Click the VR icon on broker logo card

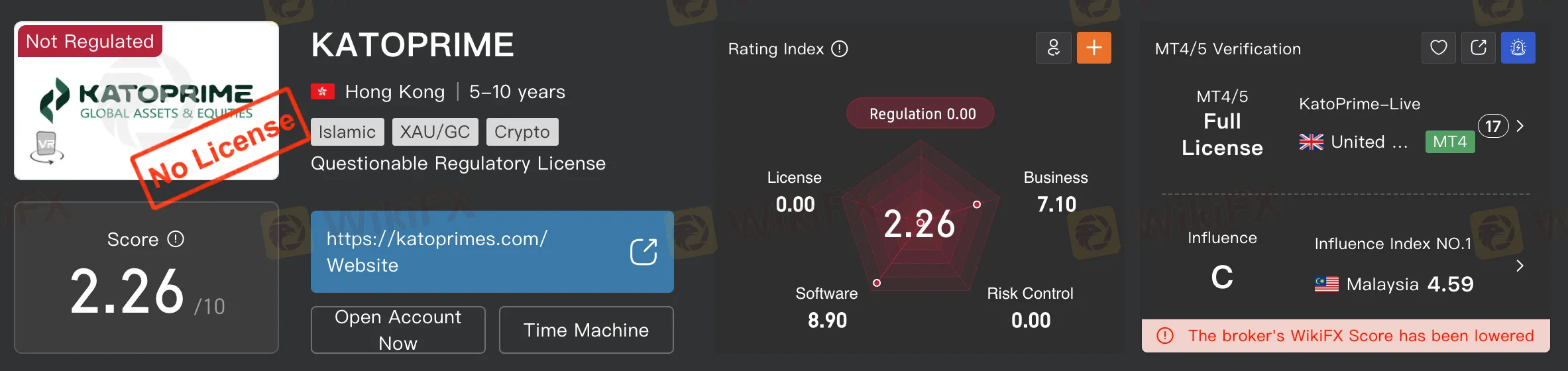click(46, 147)
